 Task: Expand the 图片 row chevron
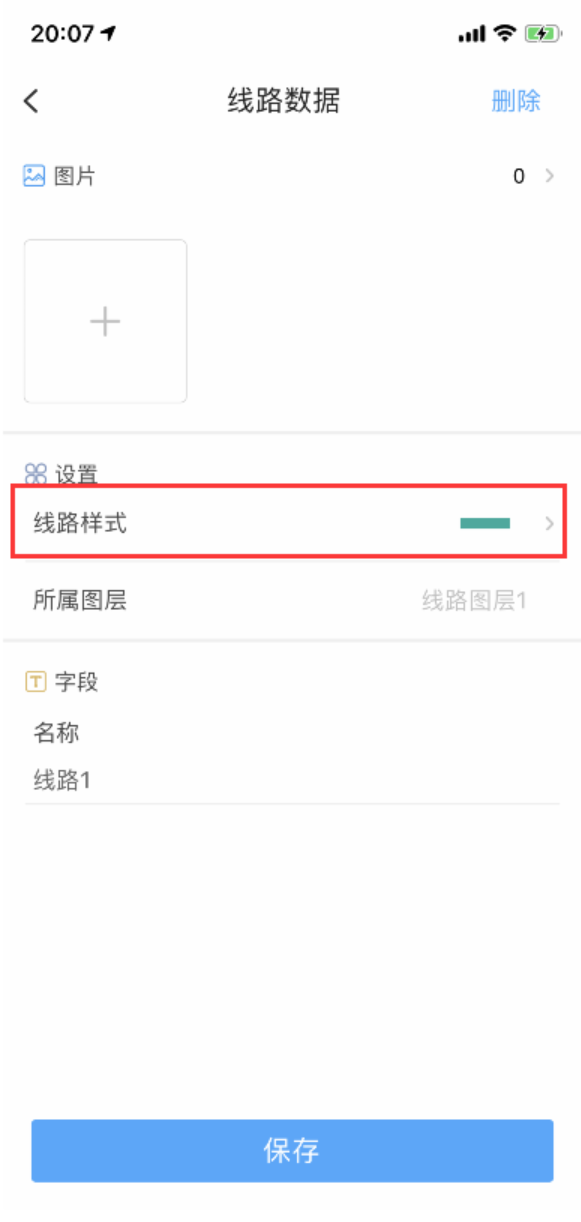click(x=549, y=176)
